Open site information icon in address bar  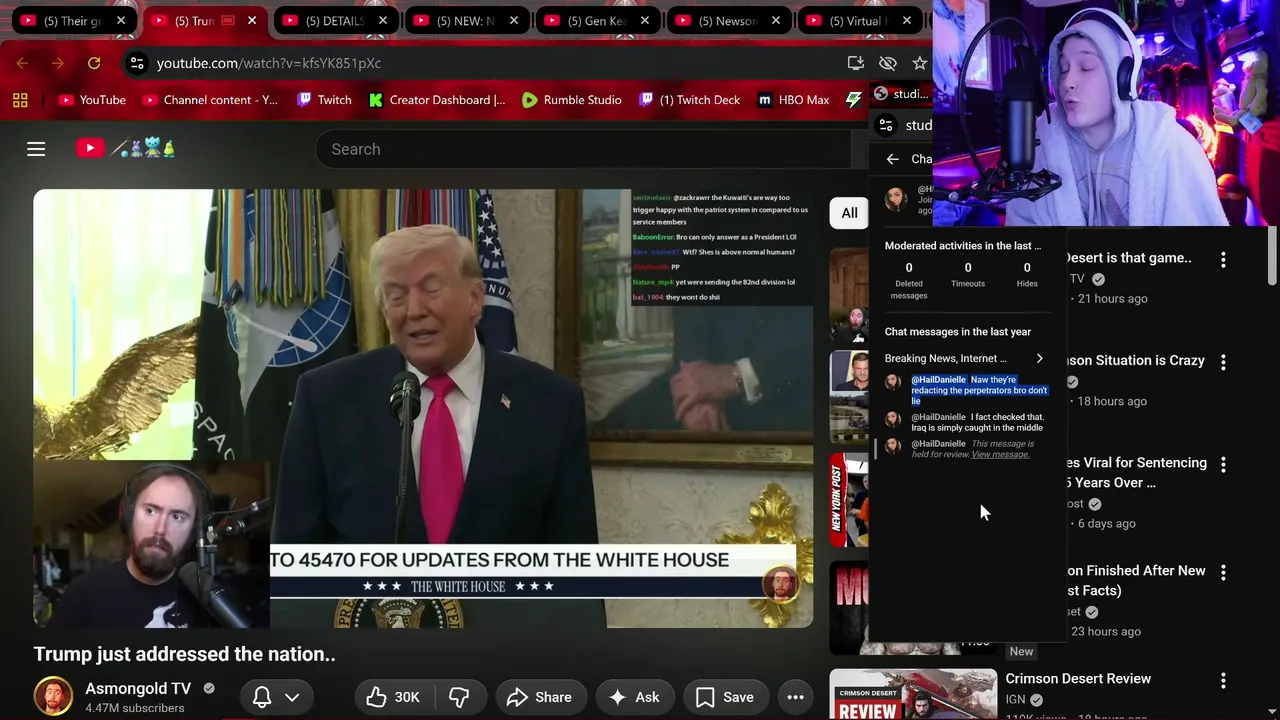[x=137, y=63]
